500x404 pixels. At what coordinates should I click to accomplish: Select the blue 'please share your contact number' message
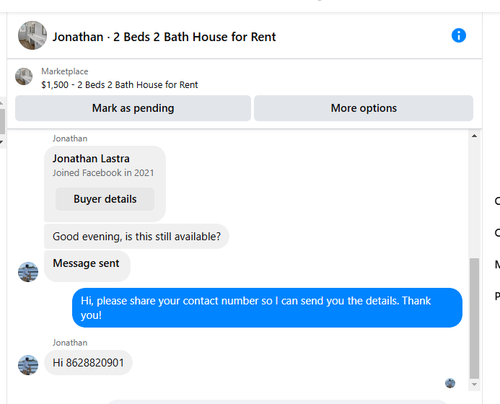click(x=267, y=308)
